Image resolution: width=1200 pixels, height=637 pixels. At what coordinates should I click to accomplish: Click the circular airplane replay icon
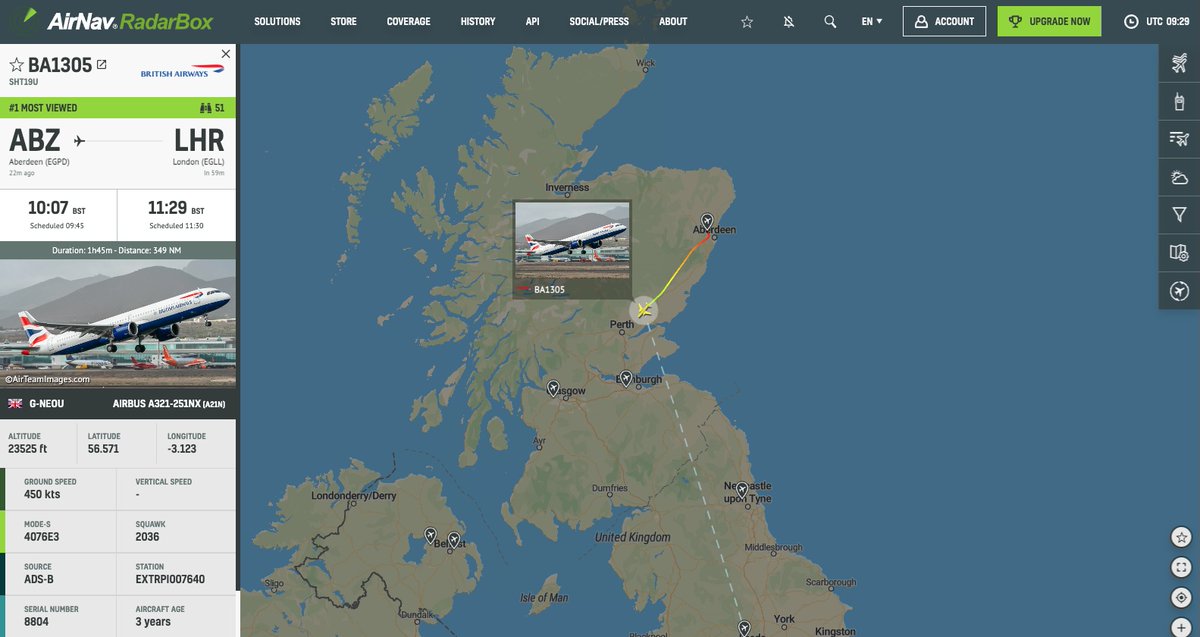point(1179,291)
